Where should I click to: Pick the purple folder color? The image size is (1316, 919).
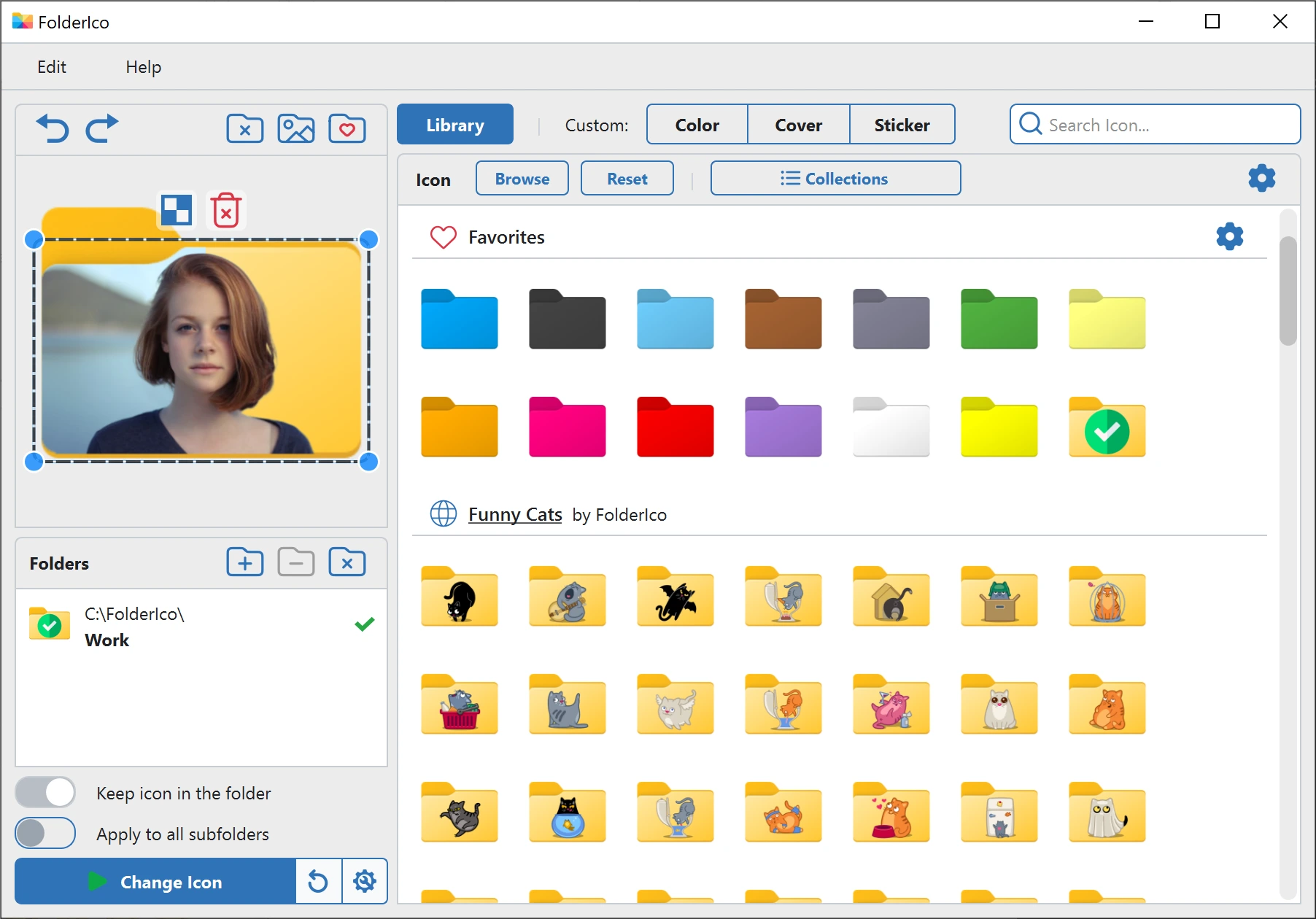click(783, 427)
